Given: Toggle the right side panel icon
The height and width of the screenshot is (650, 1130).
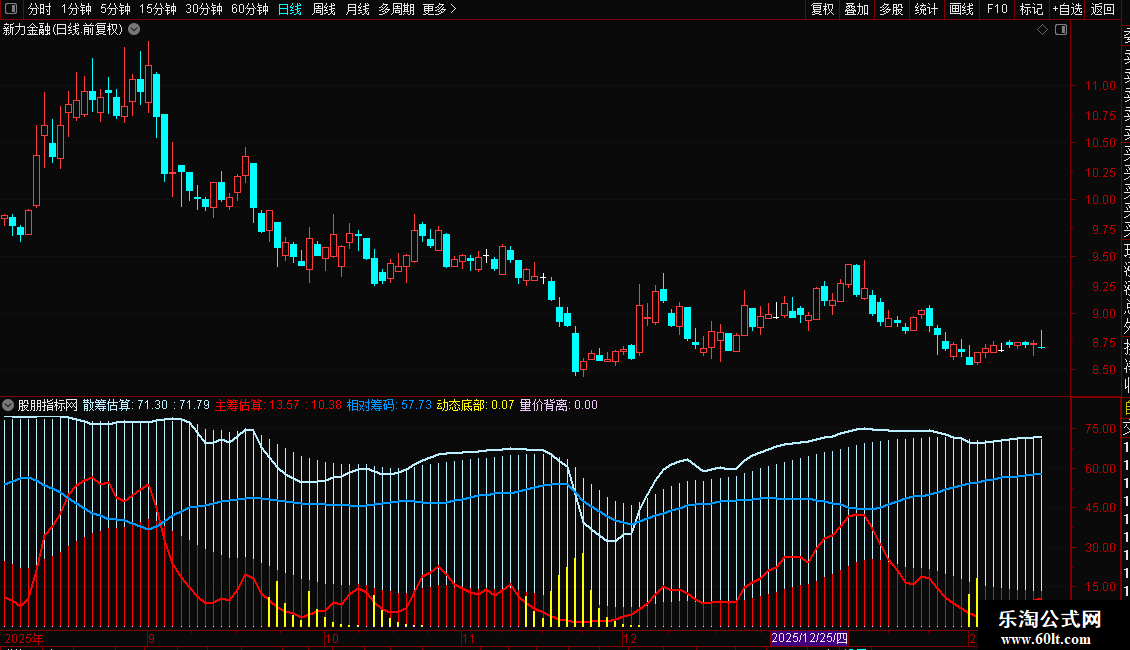Looking at the screenshot, I should pyautogui.click(x=1061, y=30).
